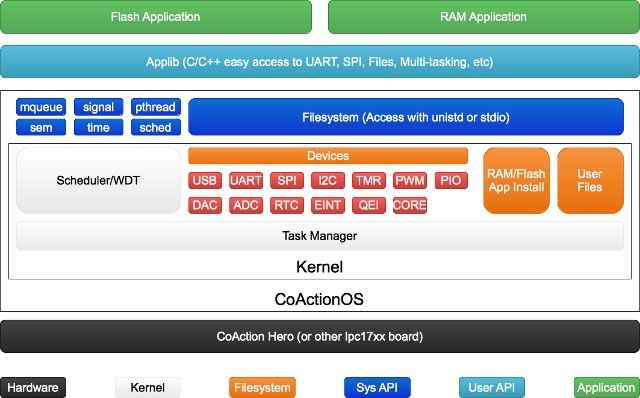Click the mqueue API block
The height and width of the screenshot is (398, 640).
click(x=41, y=107)
